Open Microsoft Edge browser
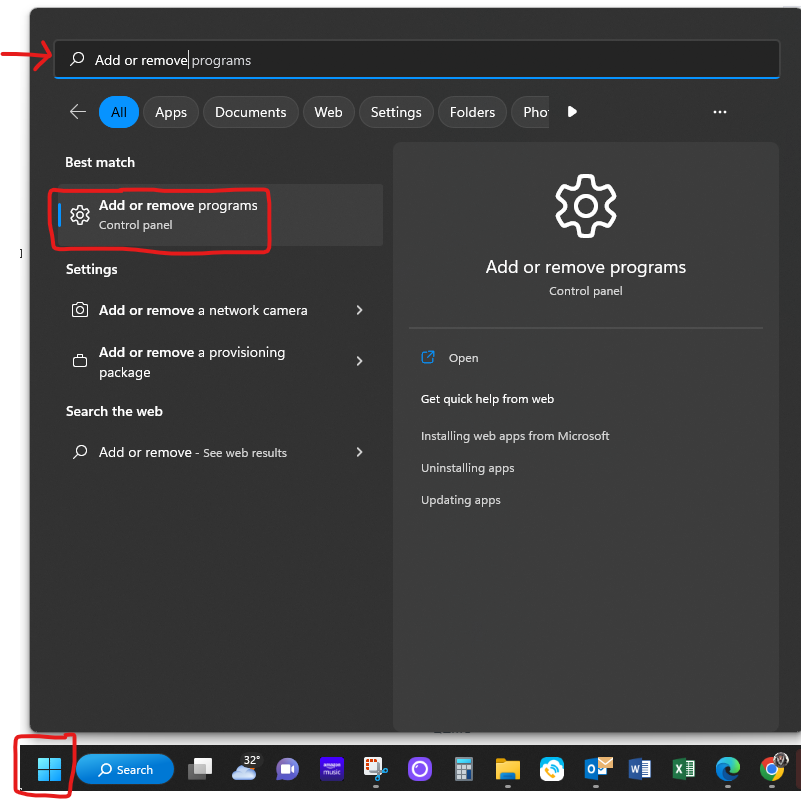The image size is (801, 799). pos(727,769)
